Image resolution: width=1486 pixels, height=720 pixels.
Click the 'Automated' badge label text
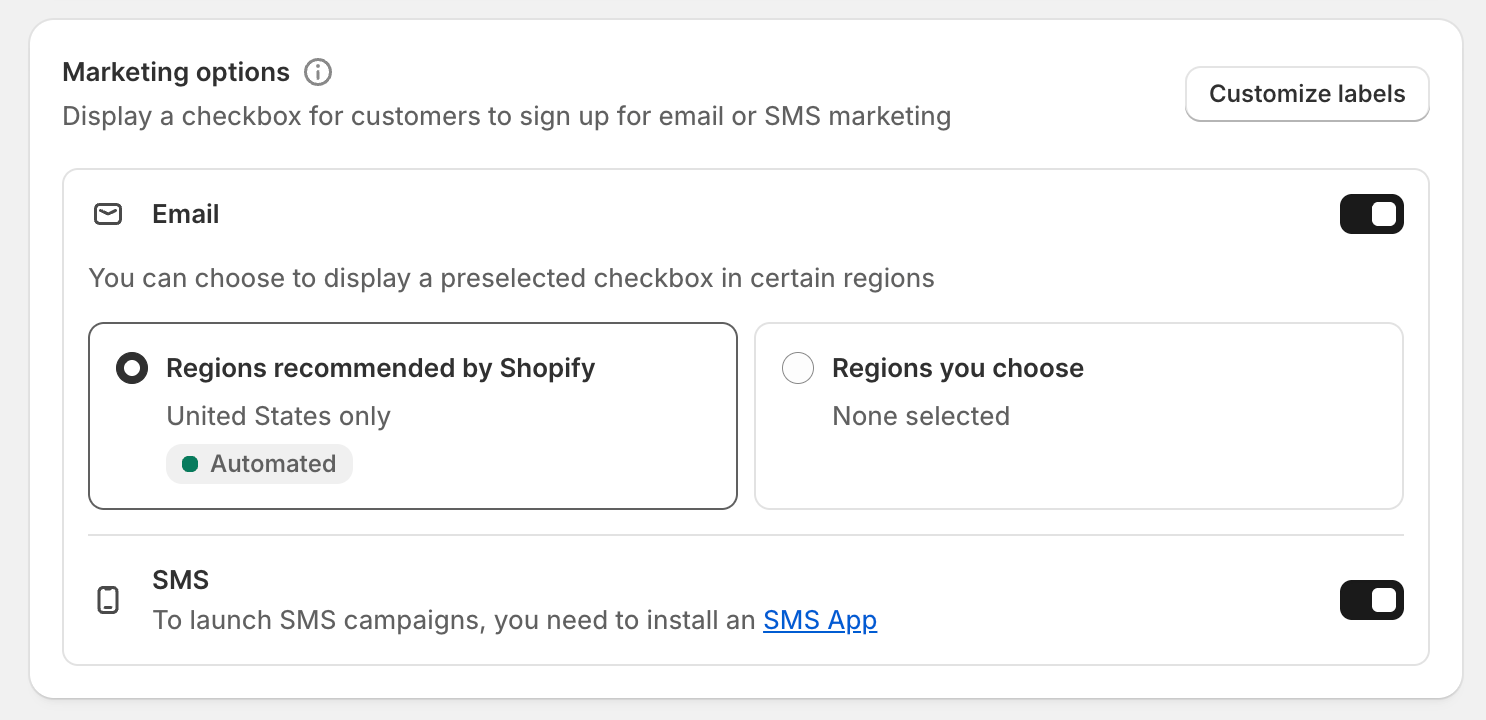273,464
